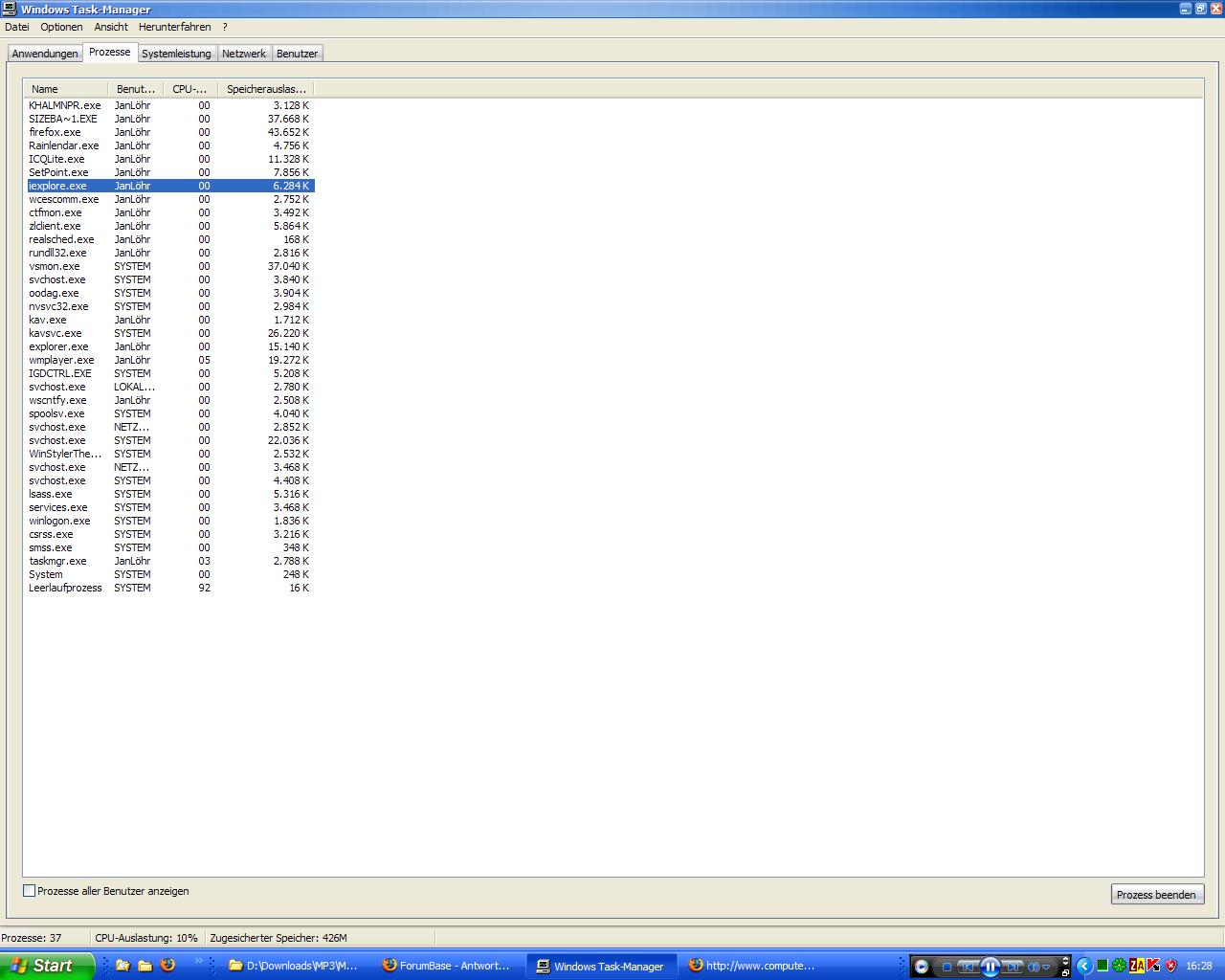Open the Ansicht menu
Screen dimensions: 1225x980
tap(111, 27)
